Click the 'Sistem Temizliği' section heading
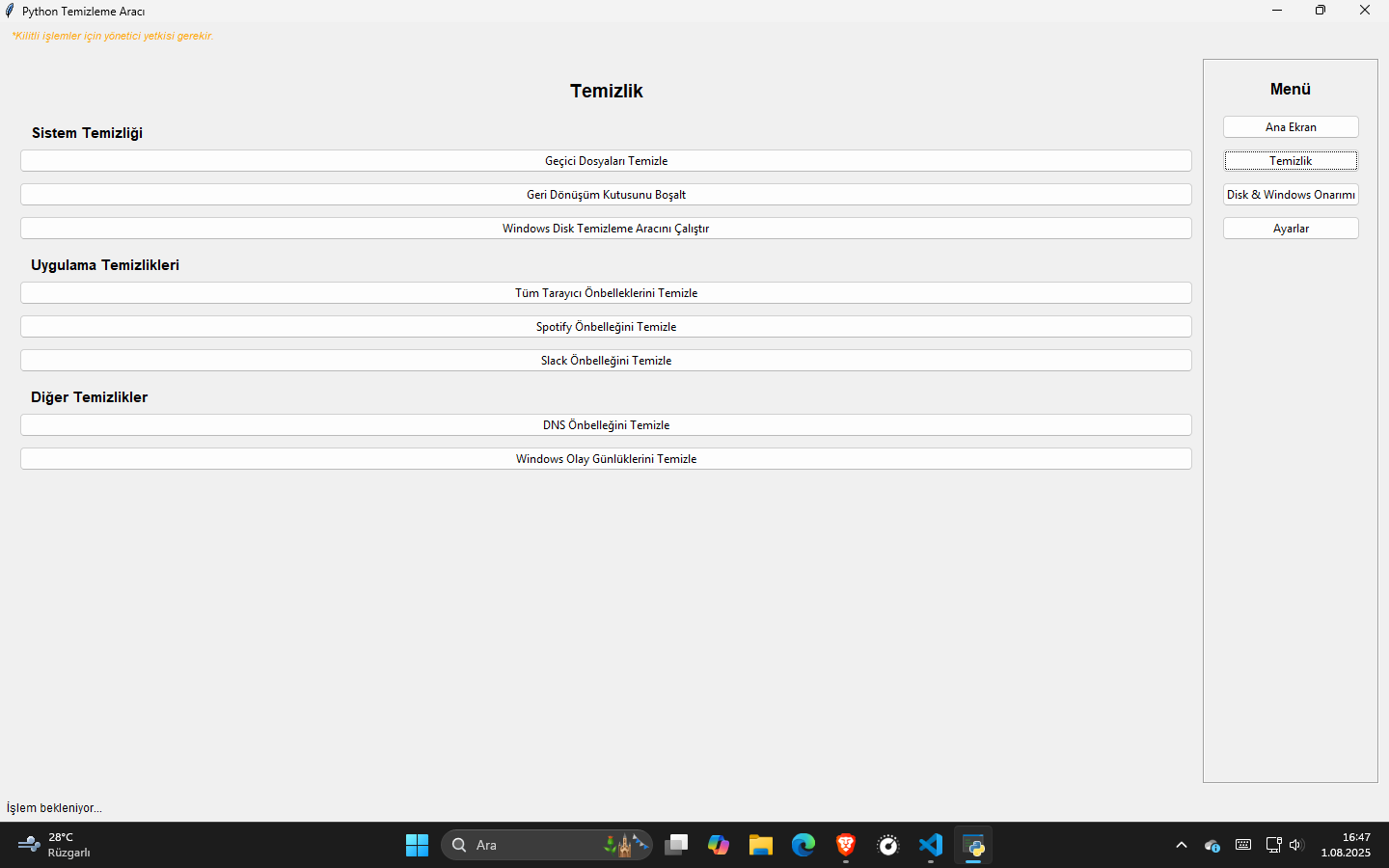 (87, 133)
